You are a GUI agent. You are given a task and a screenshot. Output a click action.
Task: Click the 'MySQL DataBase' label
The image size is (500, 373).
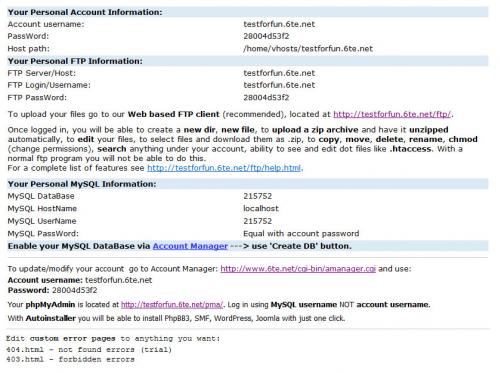tap(41, 196)
